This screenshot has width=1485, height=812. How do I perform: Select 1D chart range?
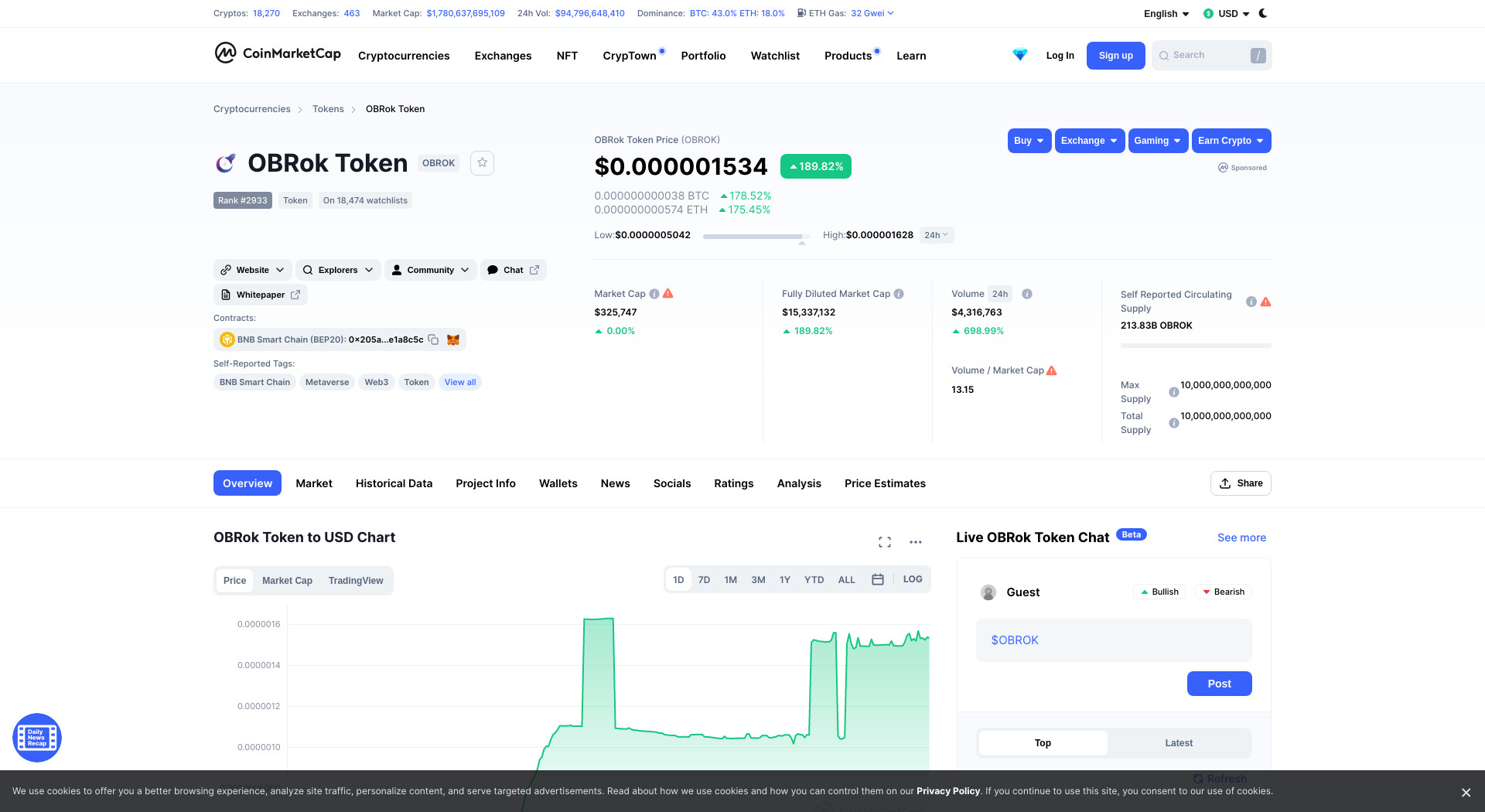[678, 580]
